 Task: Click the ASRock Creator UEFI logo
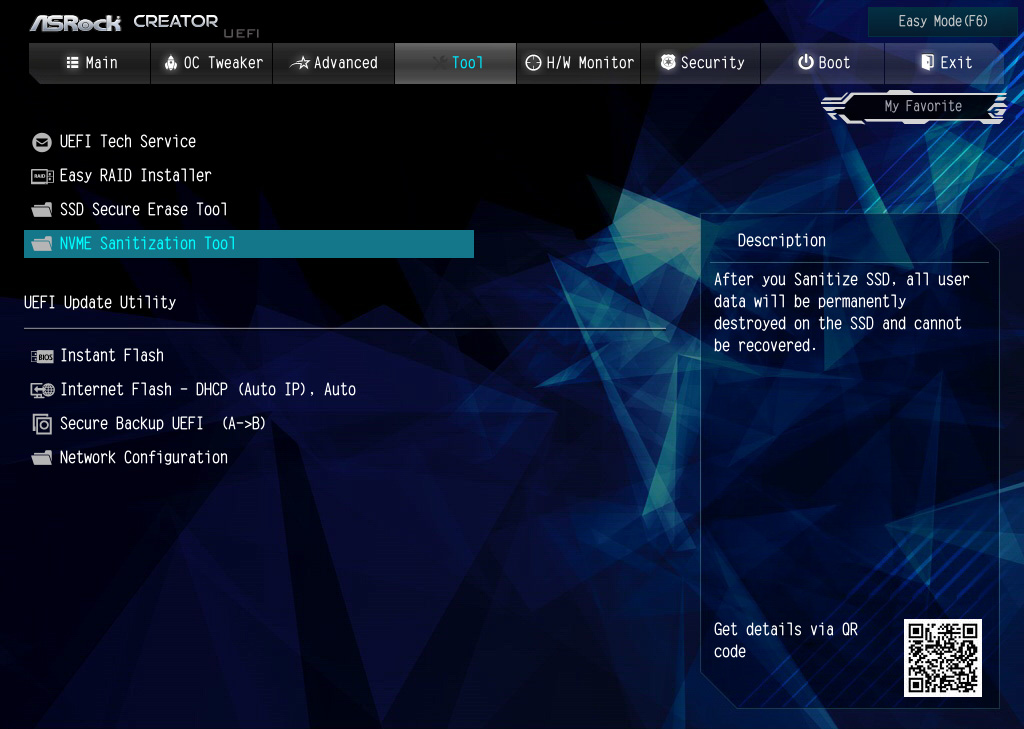[x=144, y=24]
